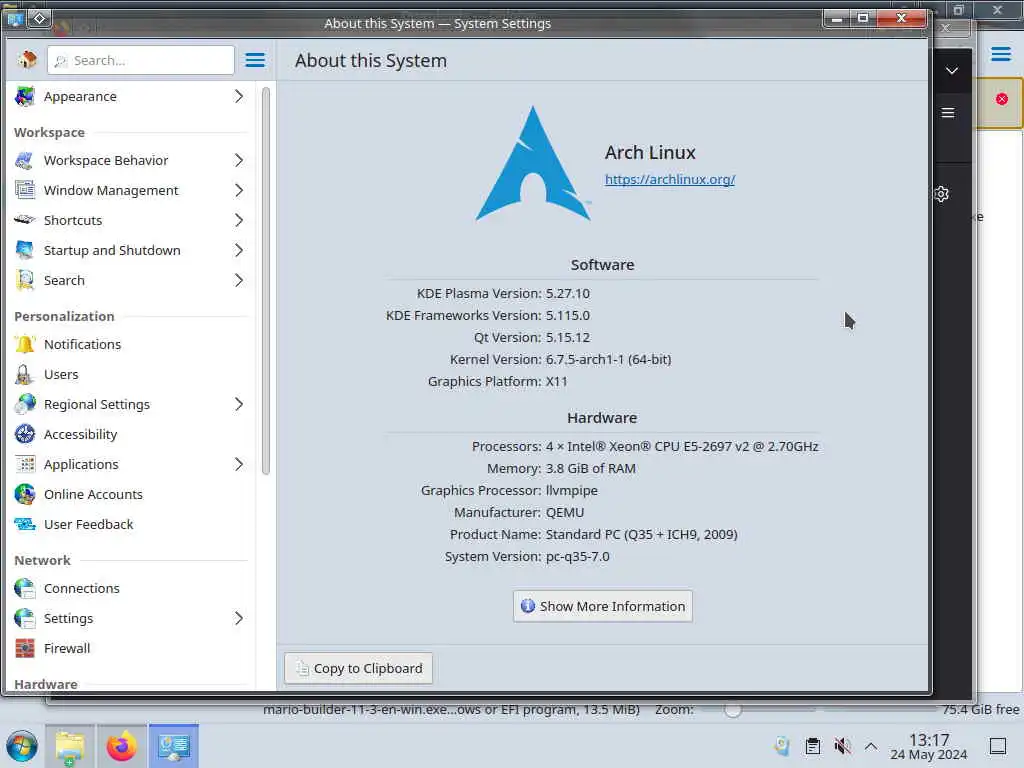Click Show More Information button
Screen dimensions: 1024x768
pos(602,606)
